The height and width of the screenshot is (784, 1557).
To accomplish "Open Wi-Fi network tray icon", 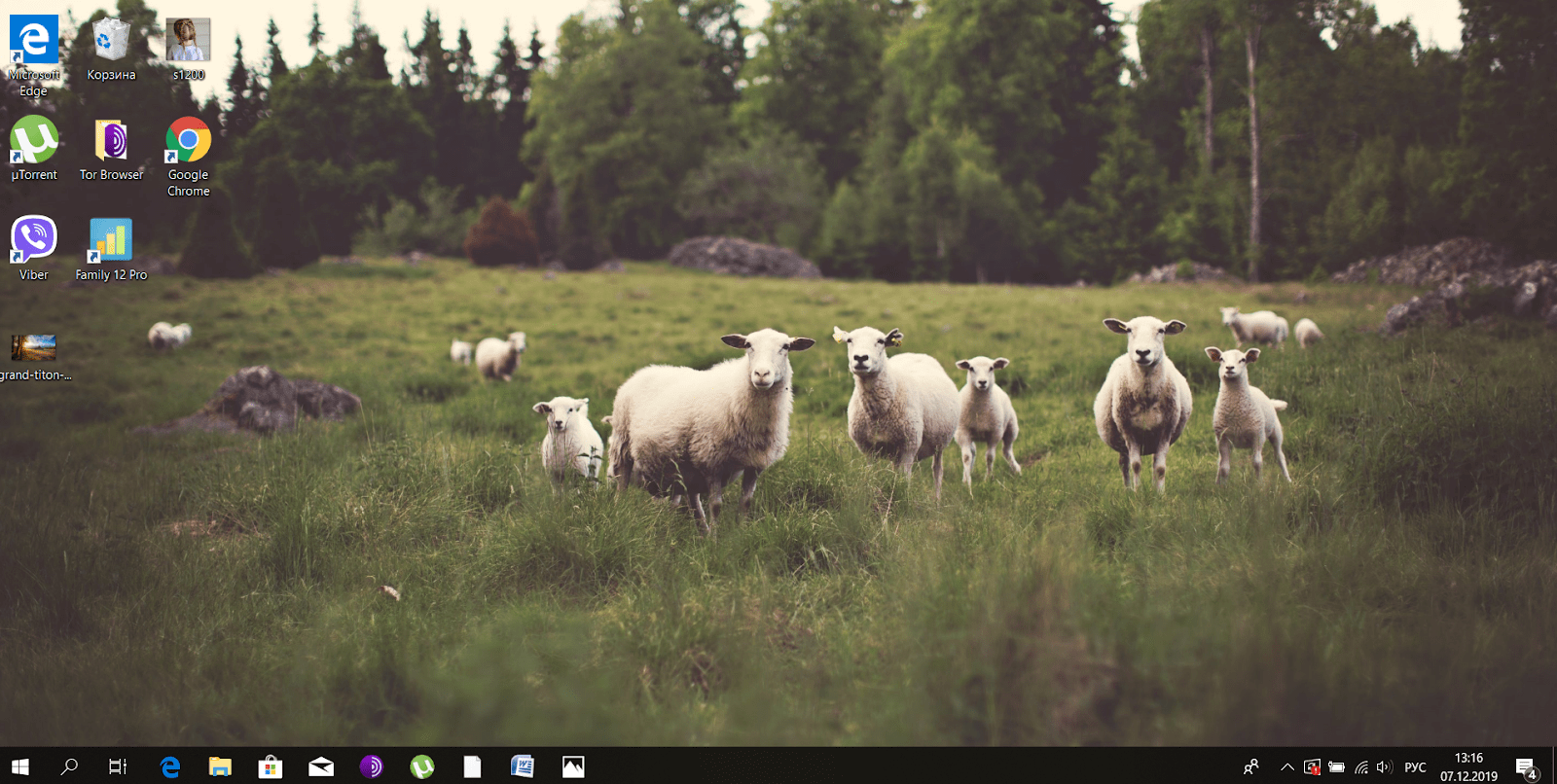I will pyautogui.click(x=1361, y=766).
